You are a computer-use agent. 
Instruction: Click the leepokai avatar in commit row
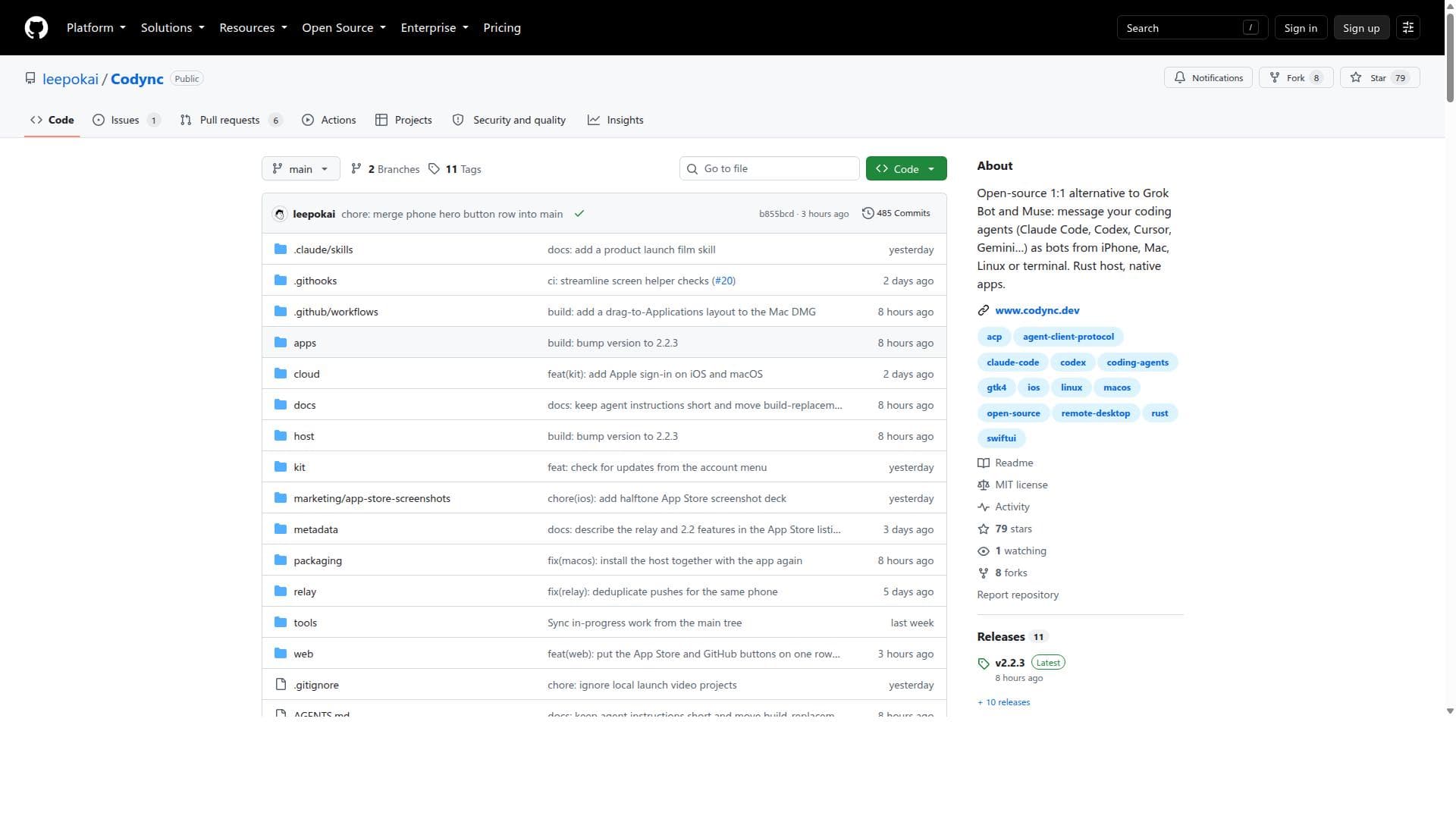280,215
